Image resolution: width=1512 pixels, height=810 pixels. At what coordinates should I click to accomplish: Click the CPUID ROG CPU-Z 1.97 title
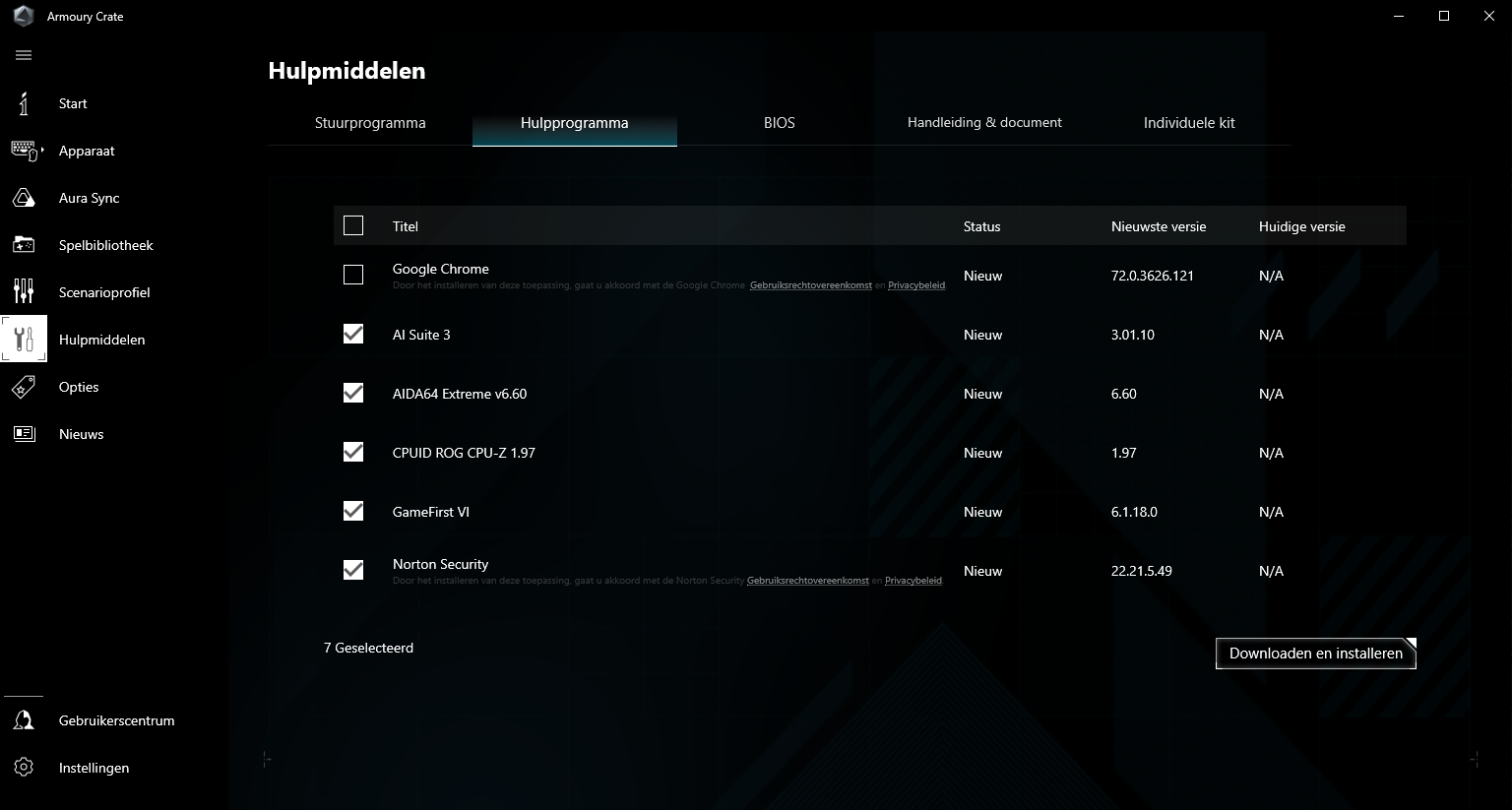[464, 453]
